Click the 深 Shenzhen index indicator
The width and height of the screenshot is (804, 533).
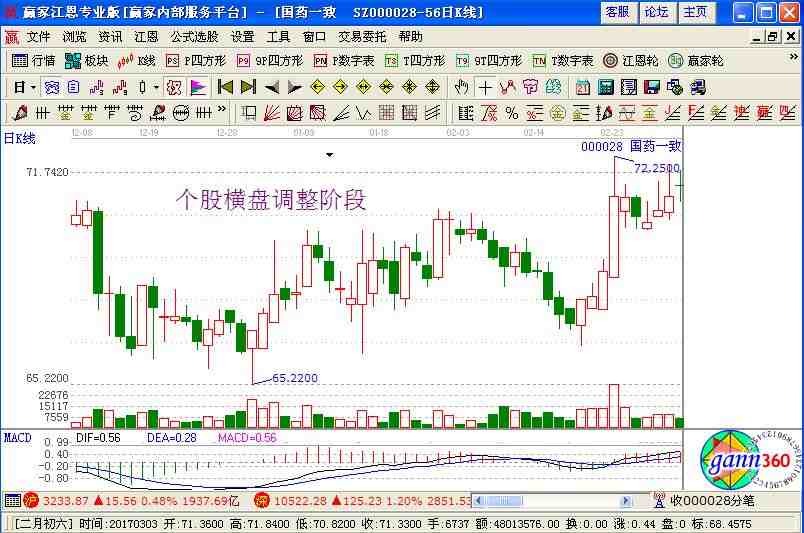click(262, 501)
